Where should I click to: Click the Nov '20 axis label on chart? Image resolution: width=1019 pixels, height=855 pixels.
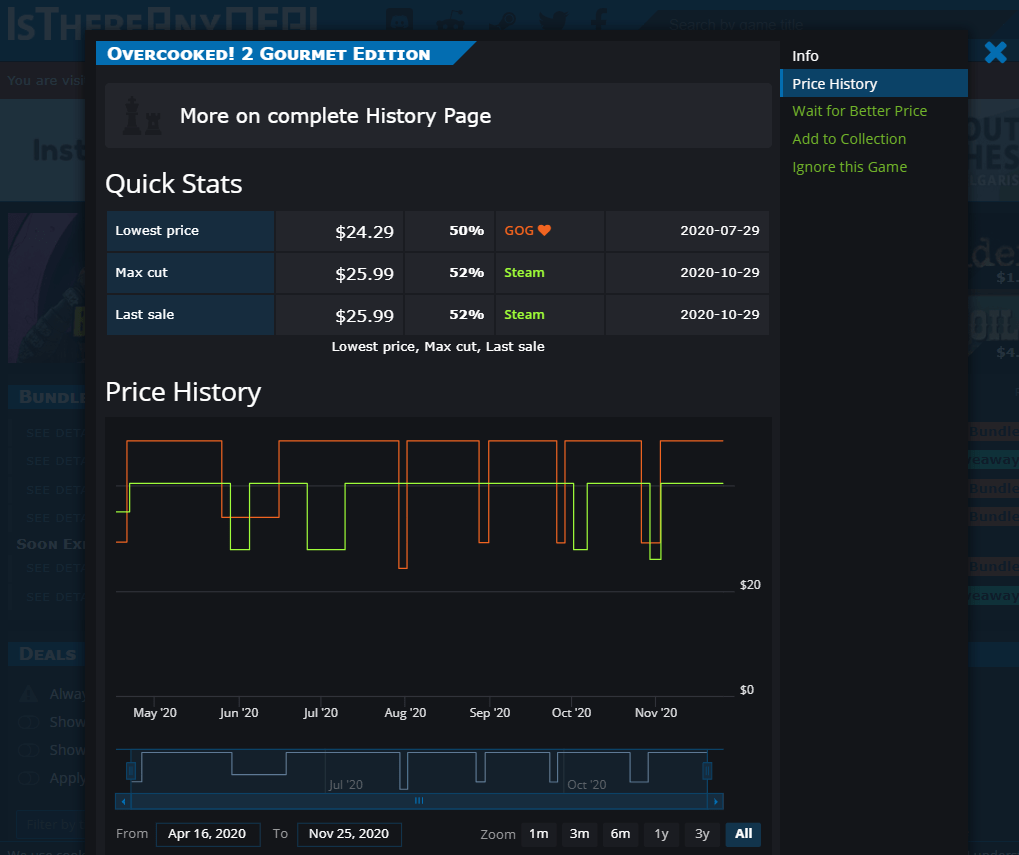point(656,713)
